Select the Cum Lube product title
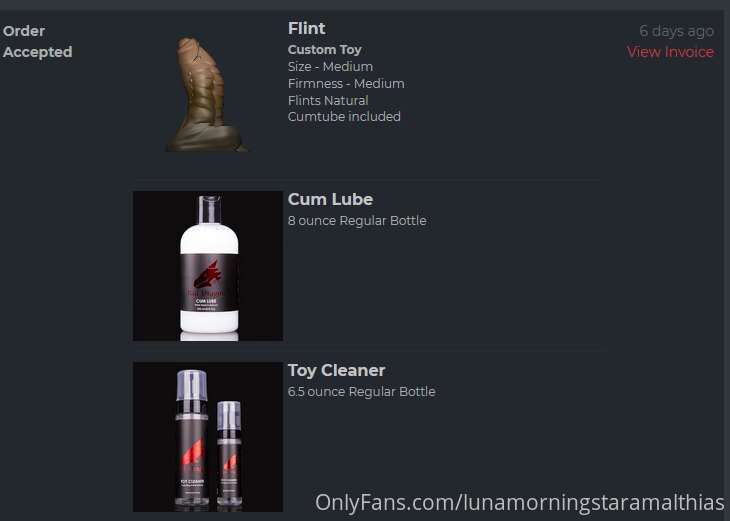The height and width of the screenshot is (521, 730). coord(330,199)
